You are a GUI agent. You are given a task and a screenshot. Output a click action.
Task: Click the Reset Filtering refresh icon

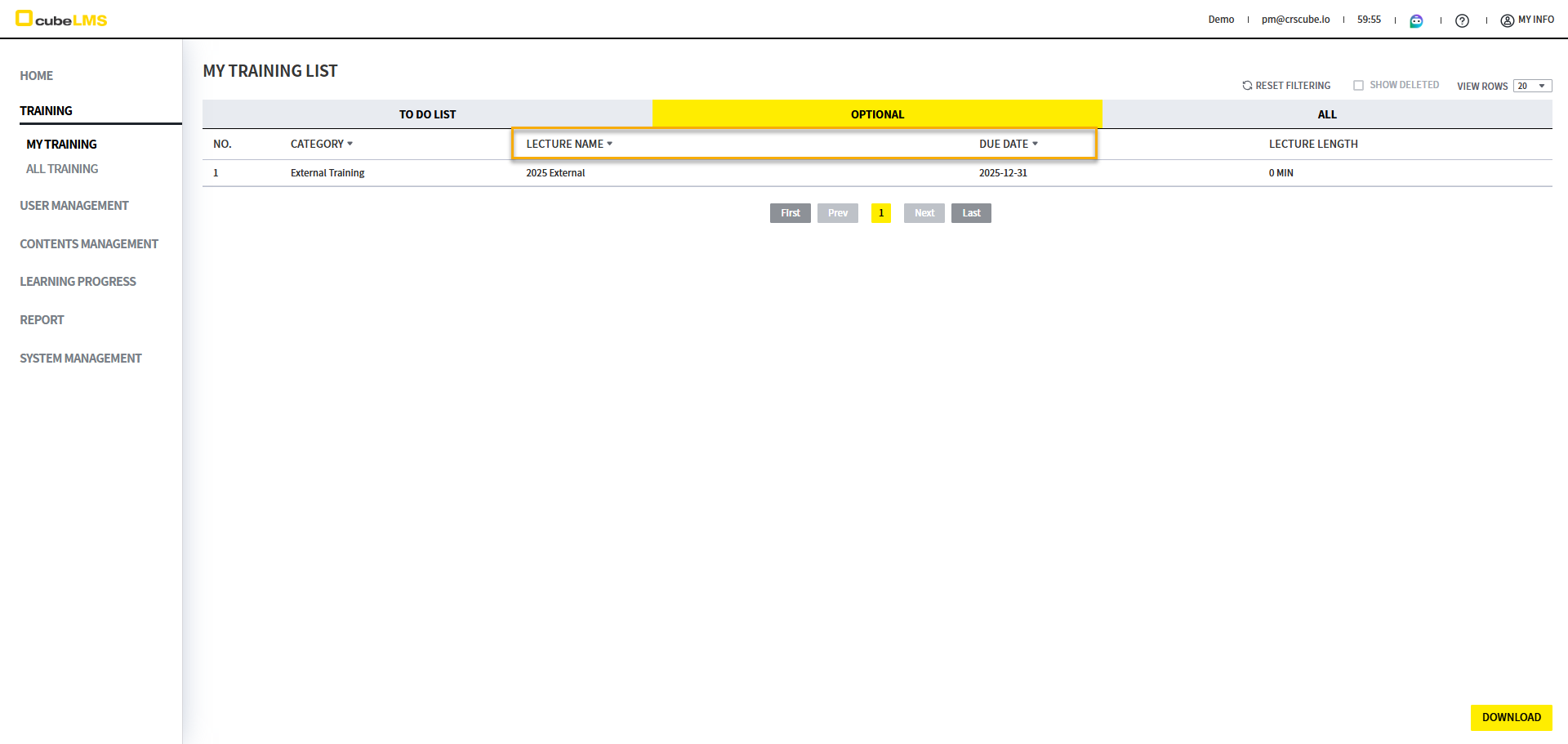tap(1247, 86)
